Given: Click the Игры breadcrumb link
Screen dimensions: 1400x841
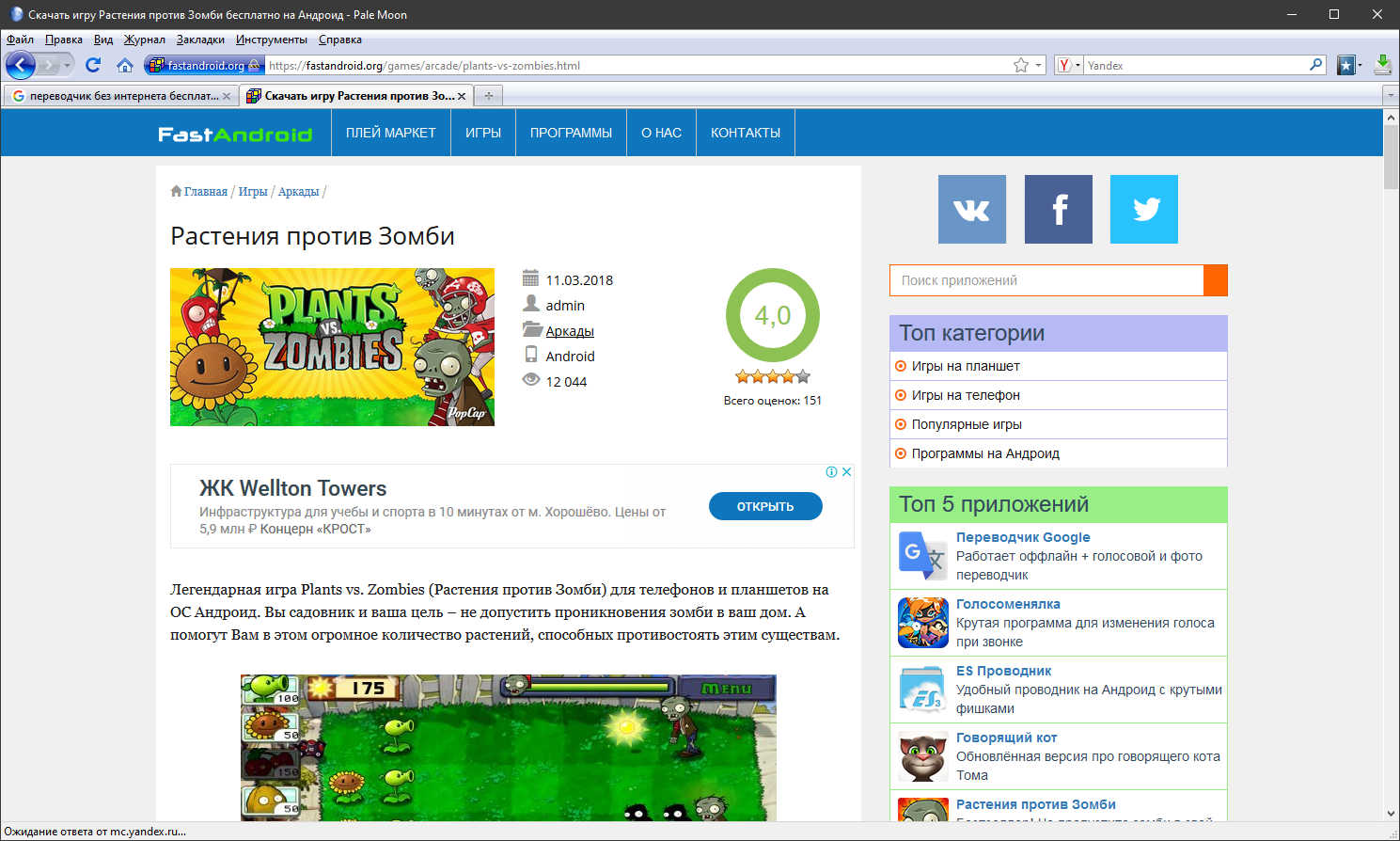Looking at the screenshot, I should point(253,192).
